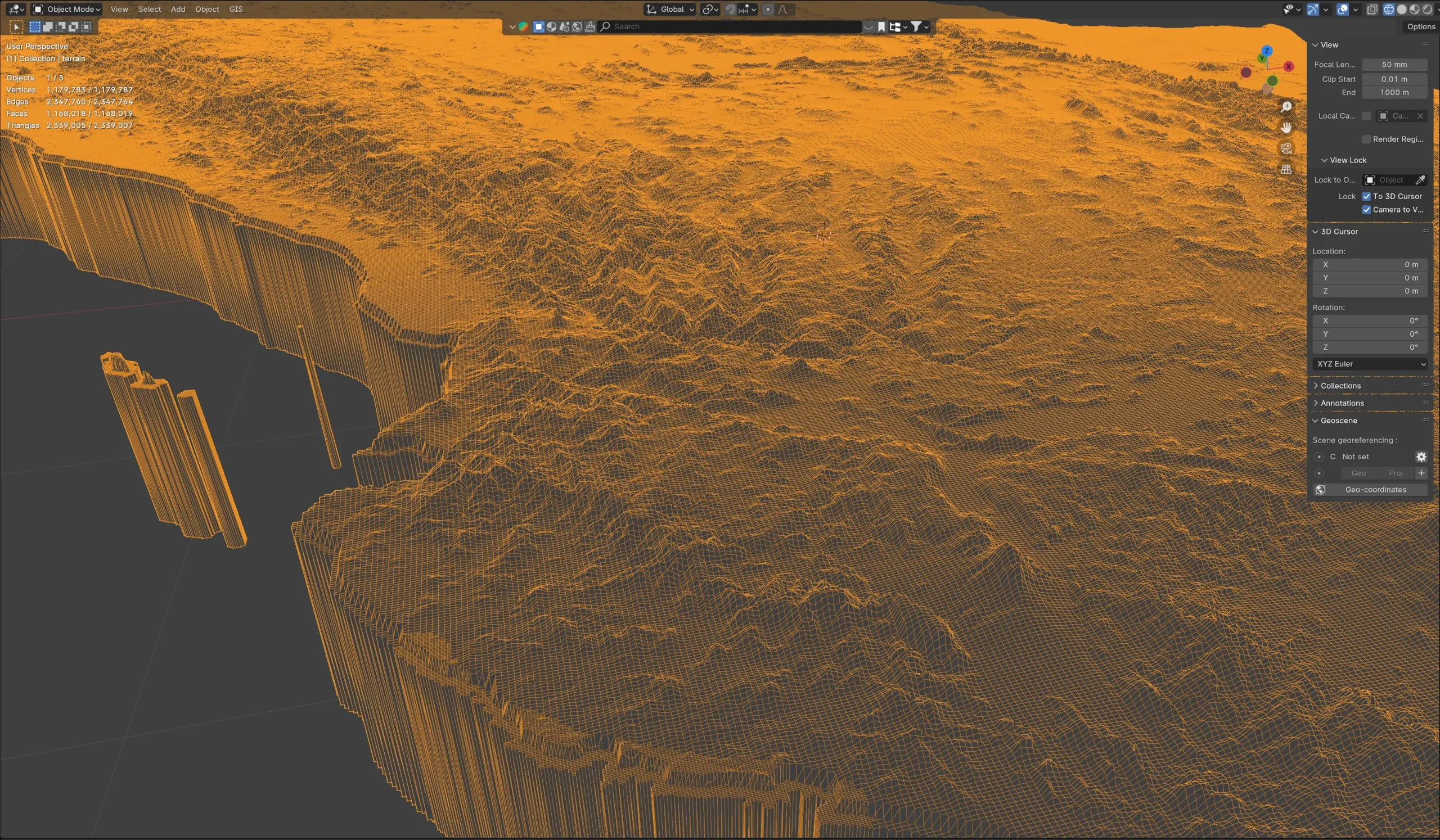The image size is (1440, 840).
Task: Switch perspective/orthographic with the grid icon
Action: click(x=1286, y=169)
